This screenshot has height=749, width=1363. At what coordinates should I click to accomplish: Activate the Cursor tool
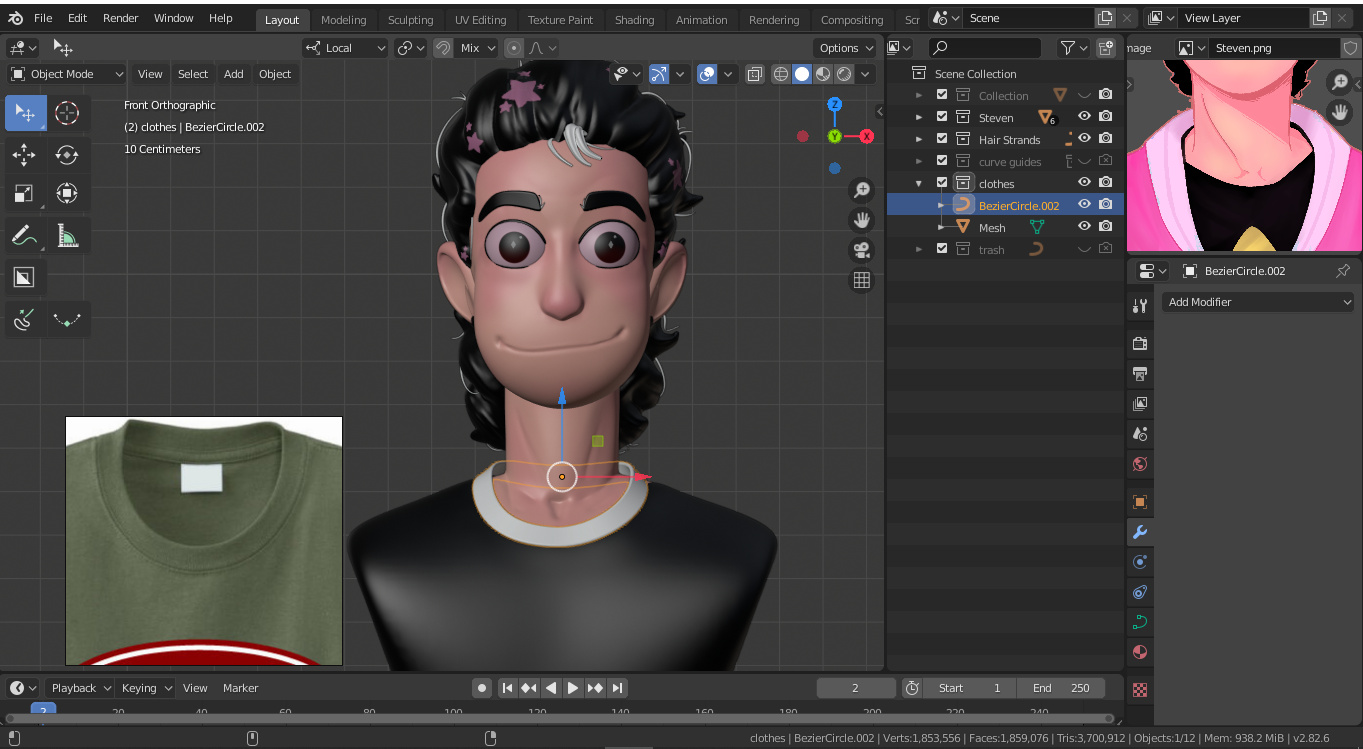pyautogui.click(x=67, y=113)
